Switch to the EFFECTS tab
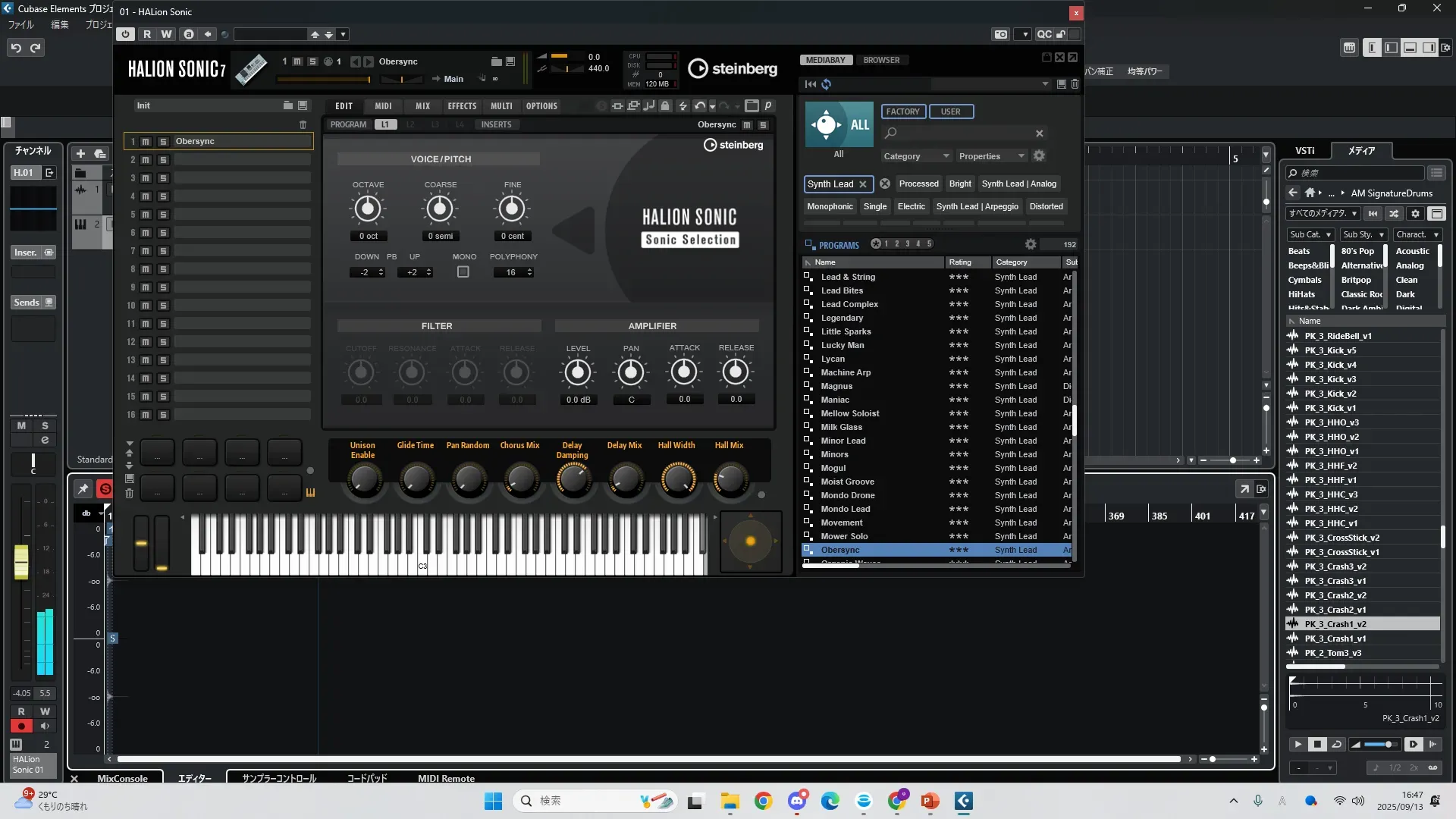1456x819 pixels. point(462,106)
